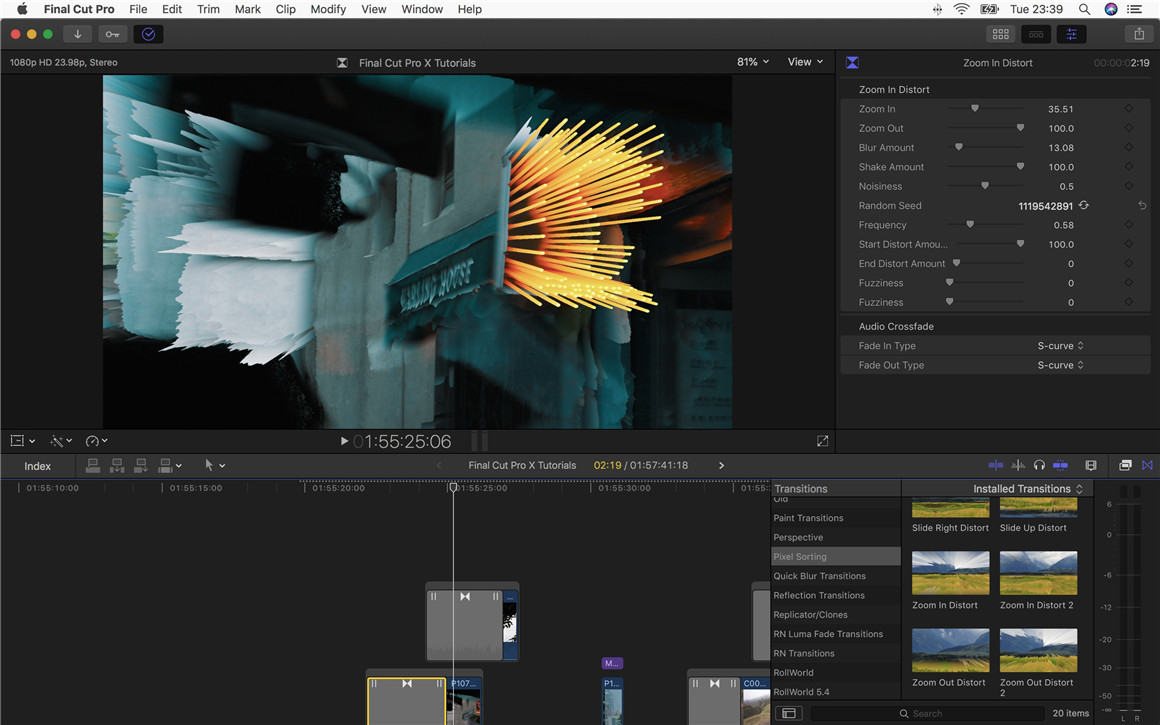Generate a new Random Seed value
This screenshot has height=725, width=1160.
[x=1083, y=205]
